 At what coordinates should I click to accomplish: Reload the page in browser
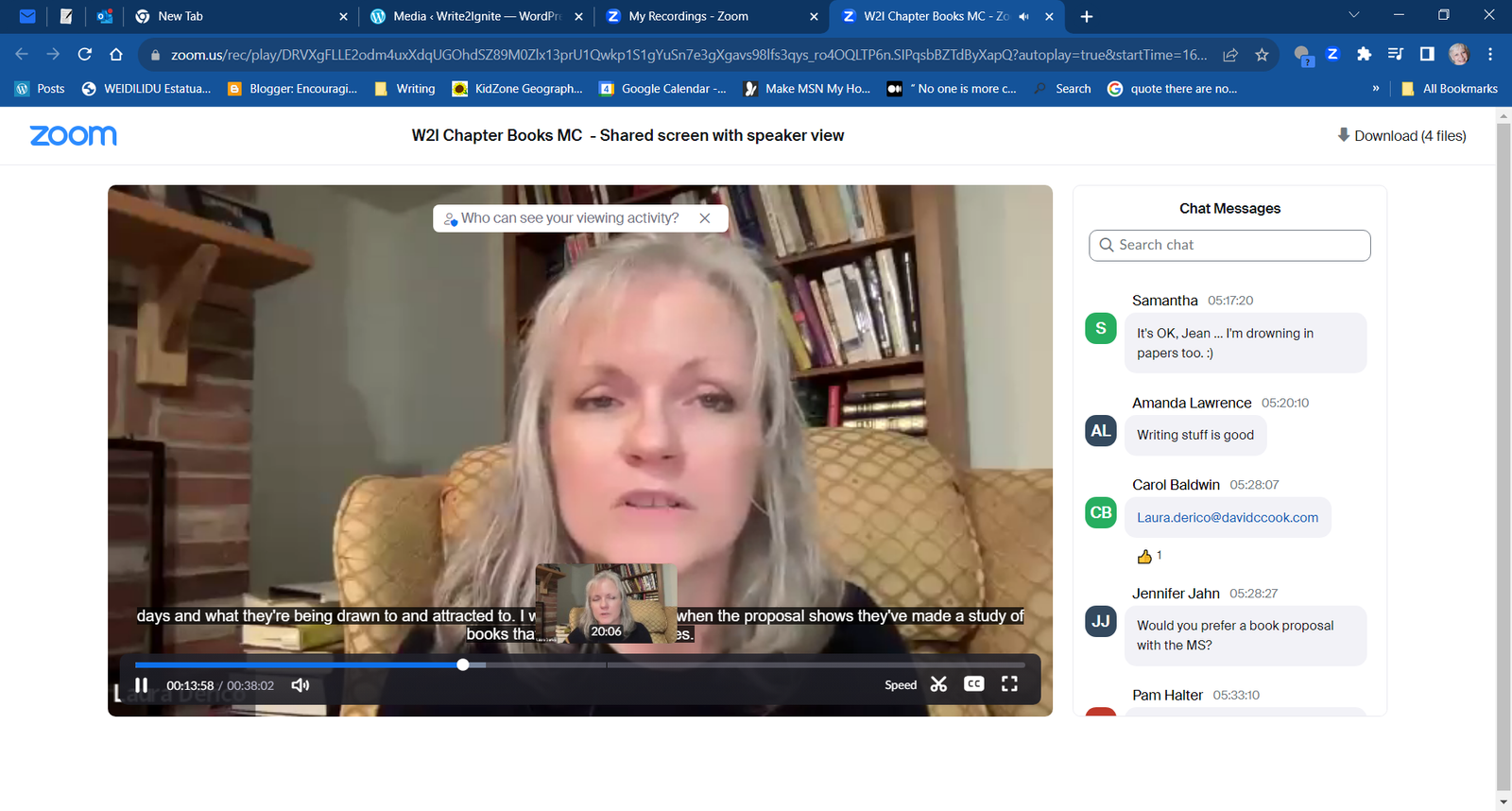tap(85, 55)
